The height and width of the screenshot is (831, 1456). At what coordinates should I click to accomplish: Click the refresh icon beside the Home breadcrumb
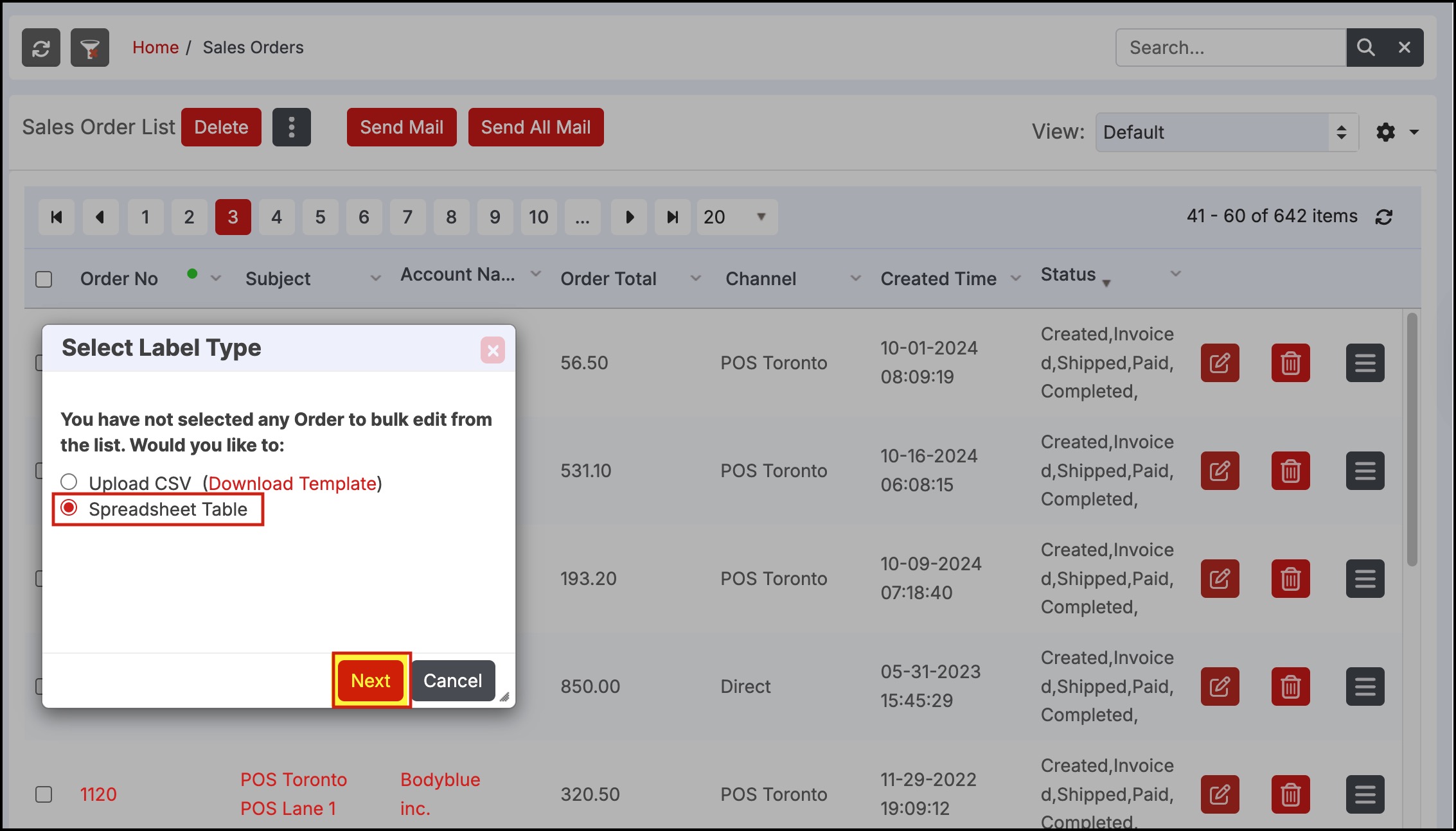point(41,48)
